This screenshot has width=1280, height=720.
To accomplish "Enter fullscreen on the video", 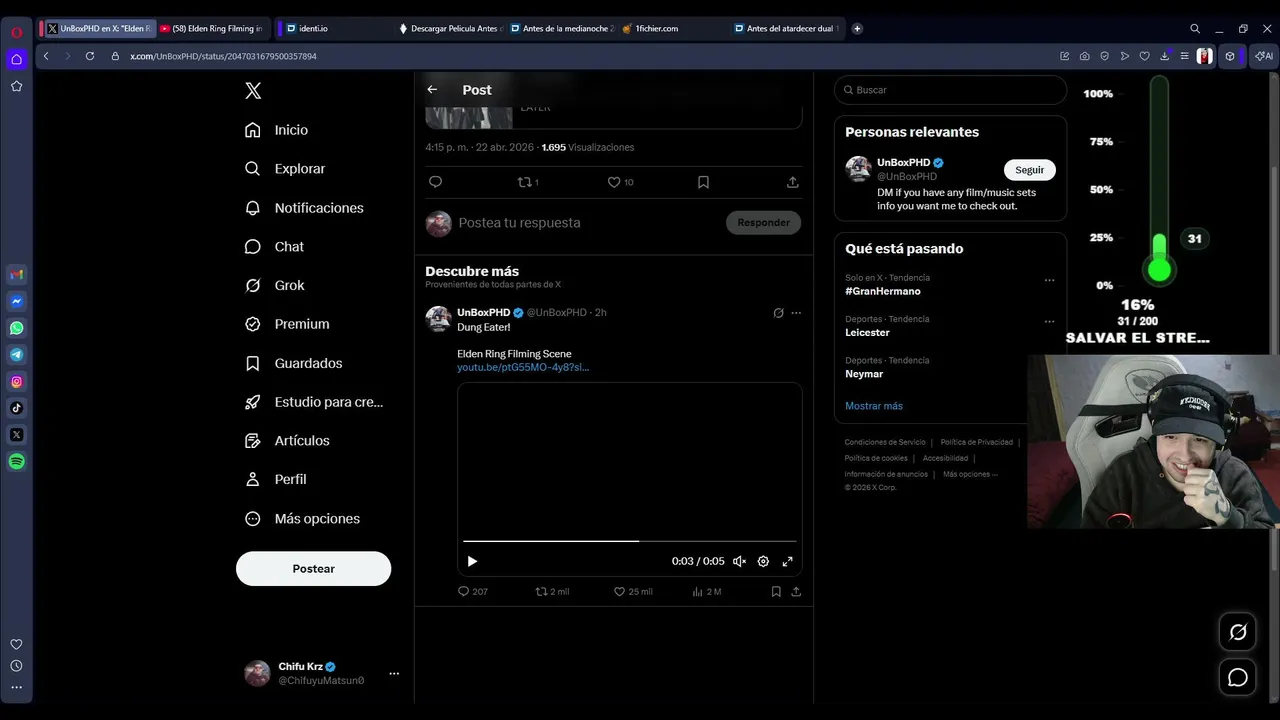I will 787,561.
